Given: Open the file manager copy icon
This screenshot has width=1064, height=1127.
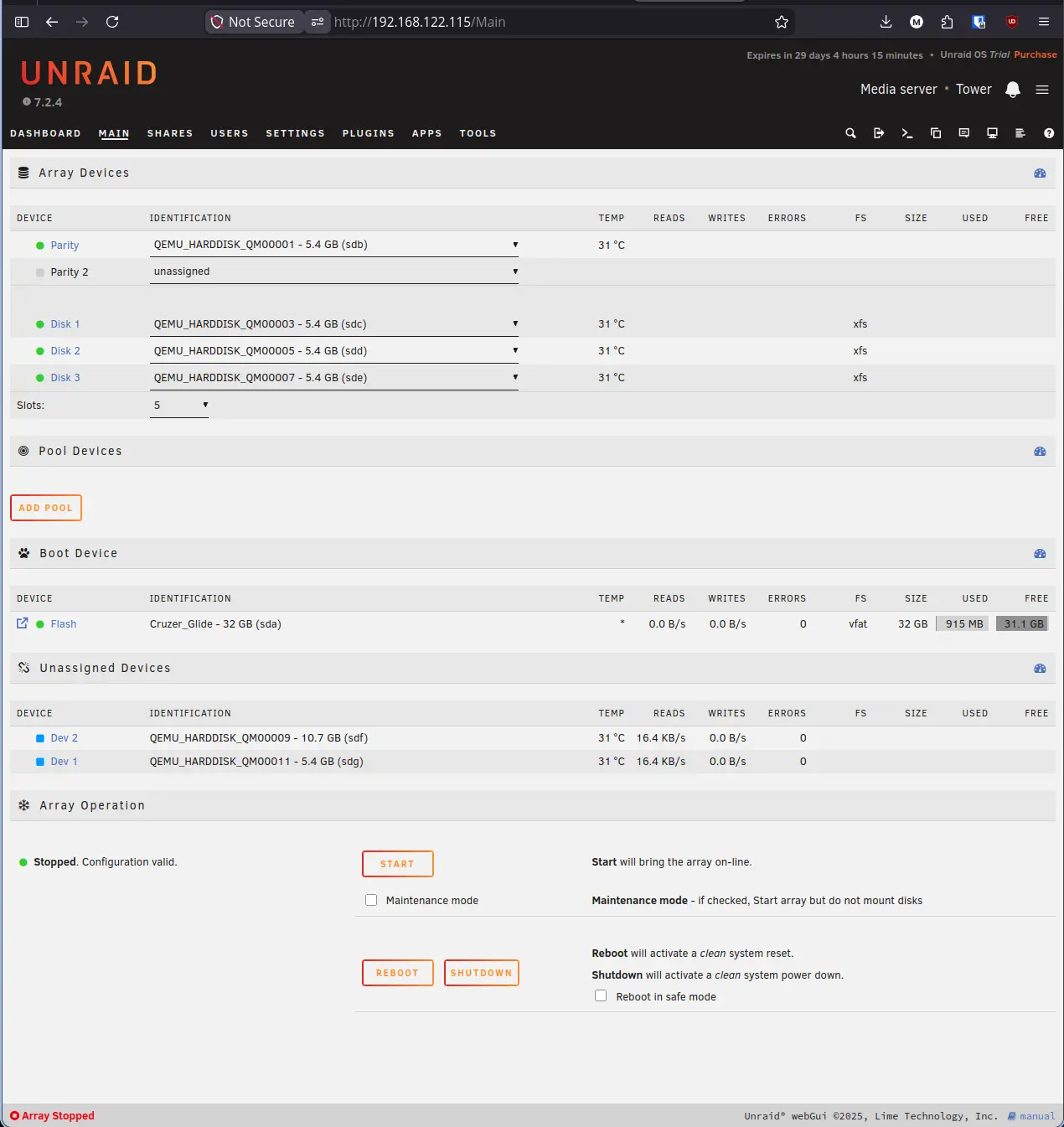Looking at the screenshot, I should point(936,133).
